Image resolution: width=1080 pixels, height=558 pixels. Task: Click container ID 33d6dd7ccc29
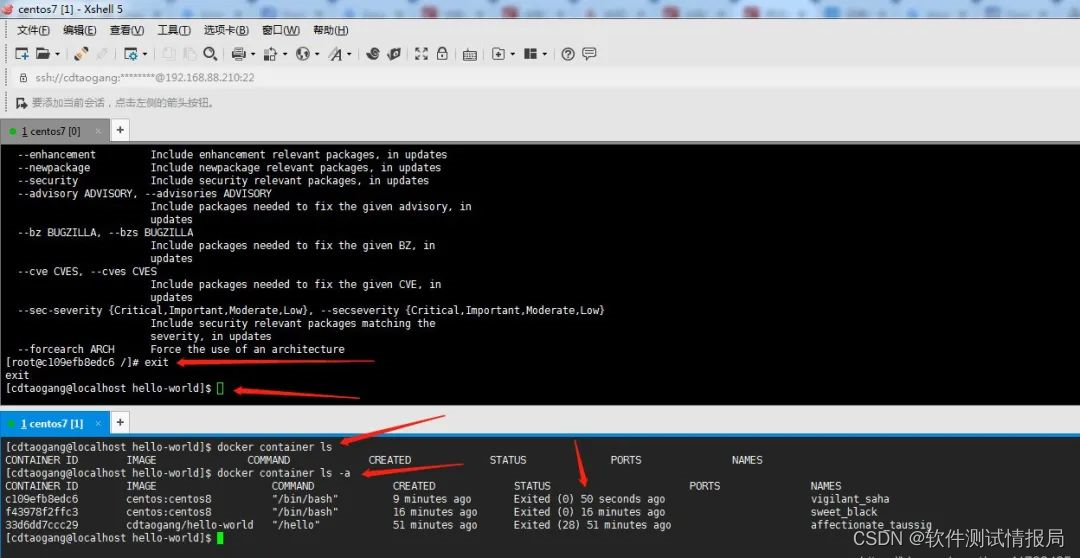[41, 525]
